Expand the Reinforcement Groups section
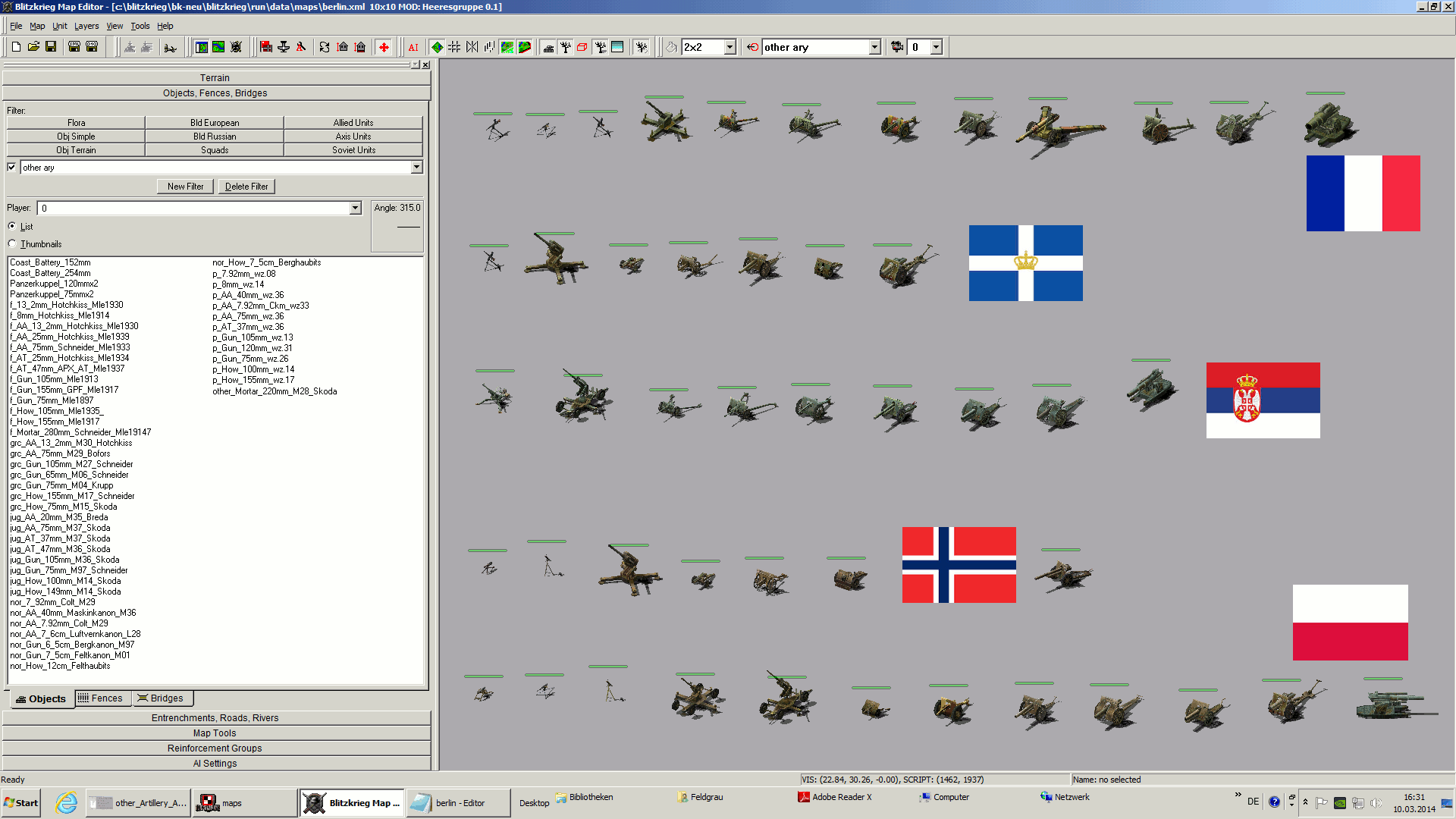Viewport: 1456px width, 819px height. pyautogui.click(x=216, y=748)
